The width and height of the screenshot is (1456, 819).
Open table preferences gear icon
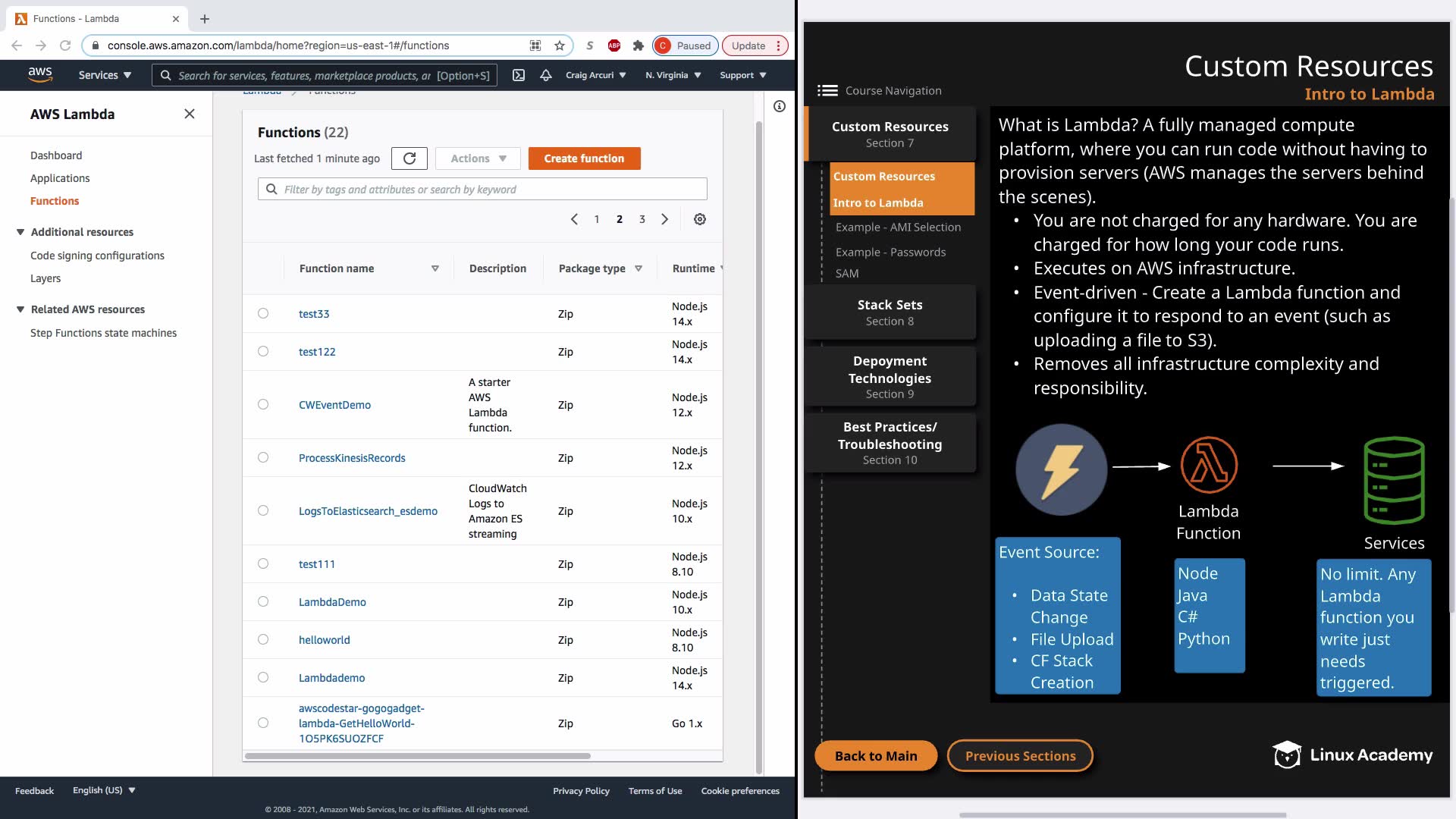click(x=699, y=219)
